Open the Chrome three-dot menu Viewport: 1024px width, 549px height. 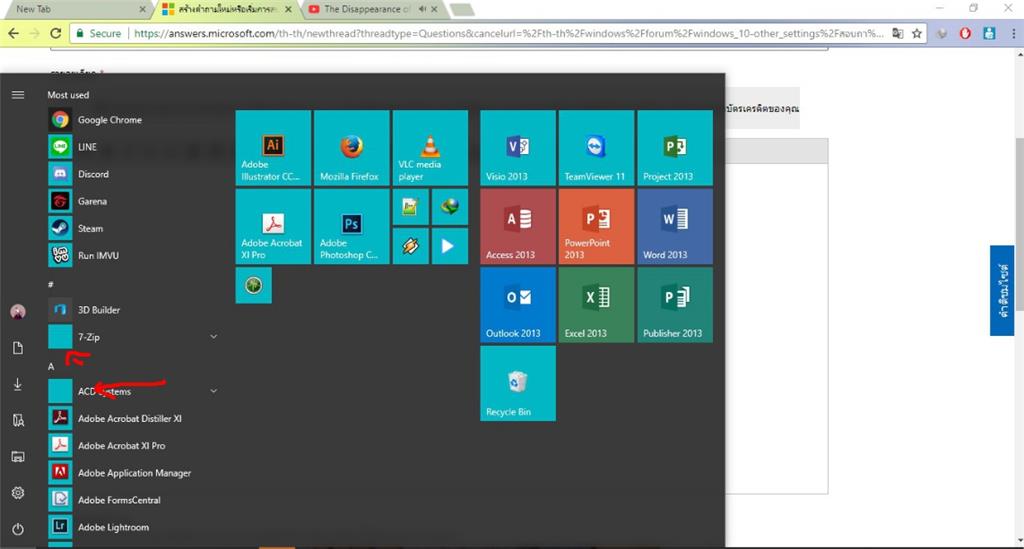[1014, 33]
